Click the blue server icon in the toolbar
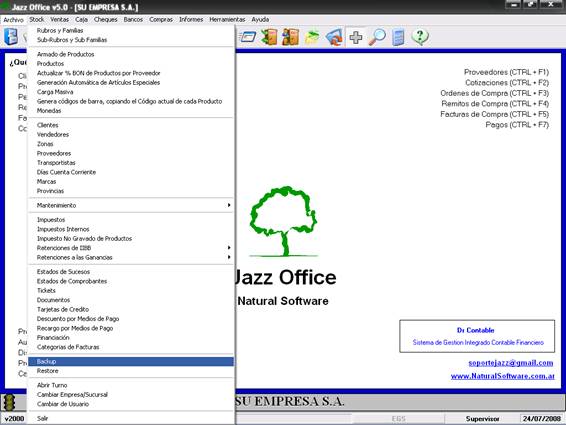Screen dimensions: 566x425 point(10,36)
